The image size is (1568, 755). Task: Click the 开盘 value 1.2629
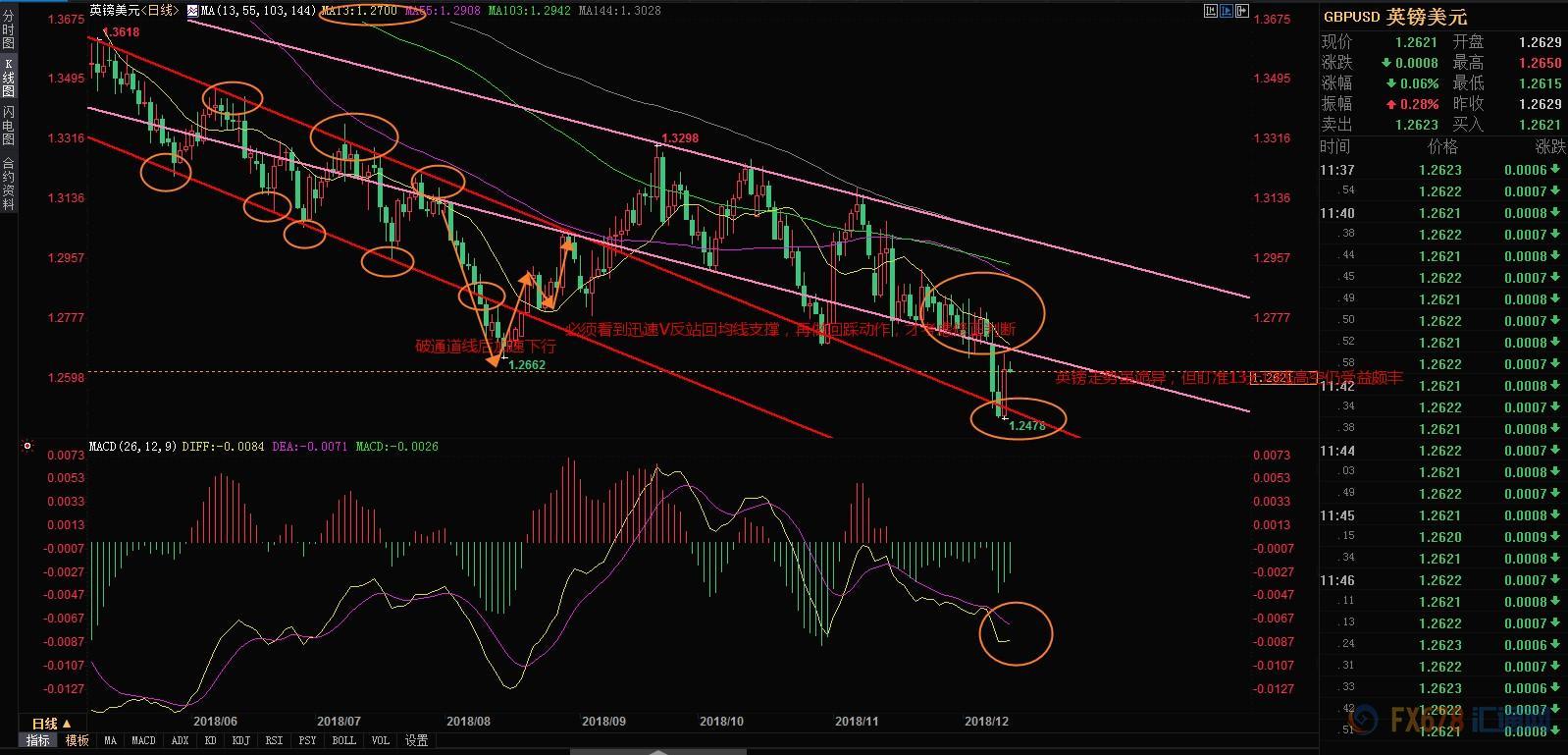(x=1540, y=42)
